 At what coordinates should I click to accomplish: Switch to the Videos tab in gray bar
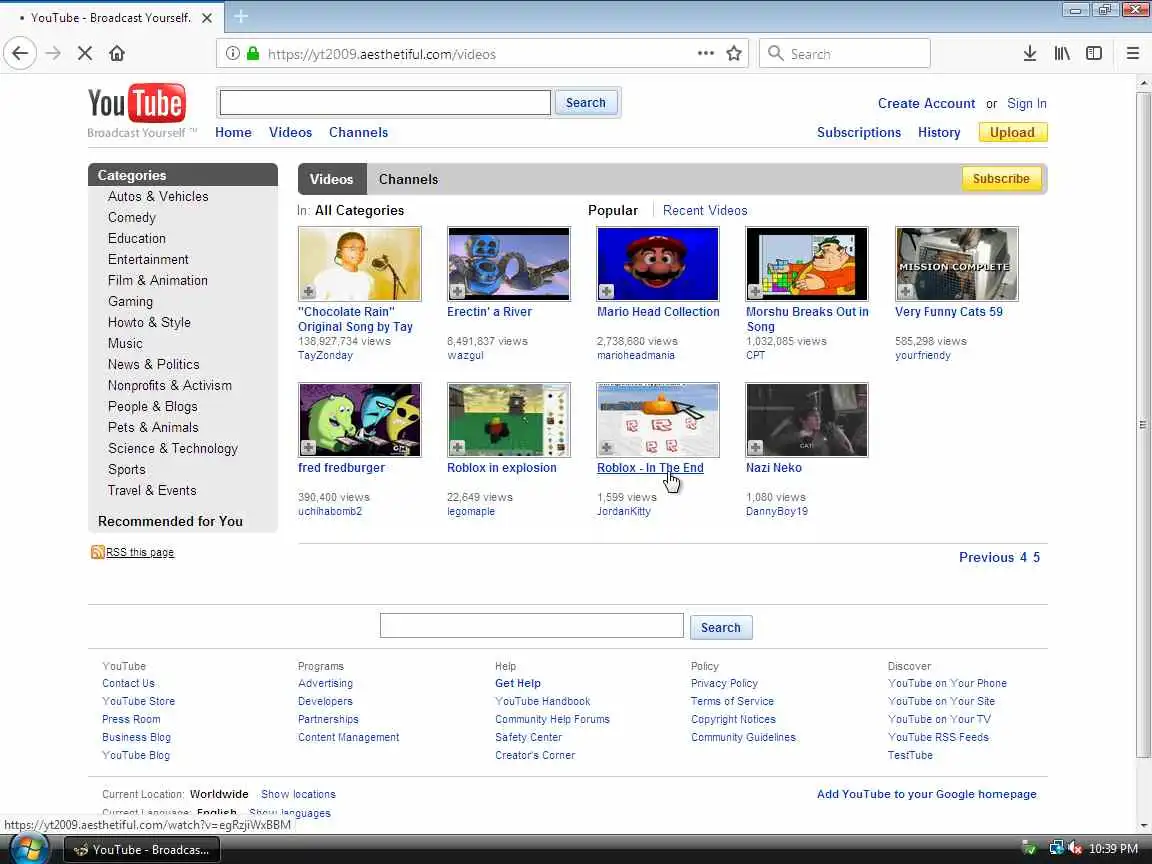tap(331, 179)
